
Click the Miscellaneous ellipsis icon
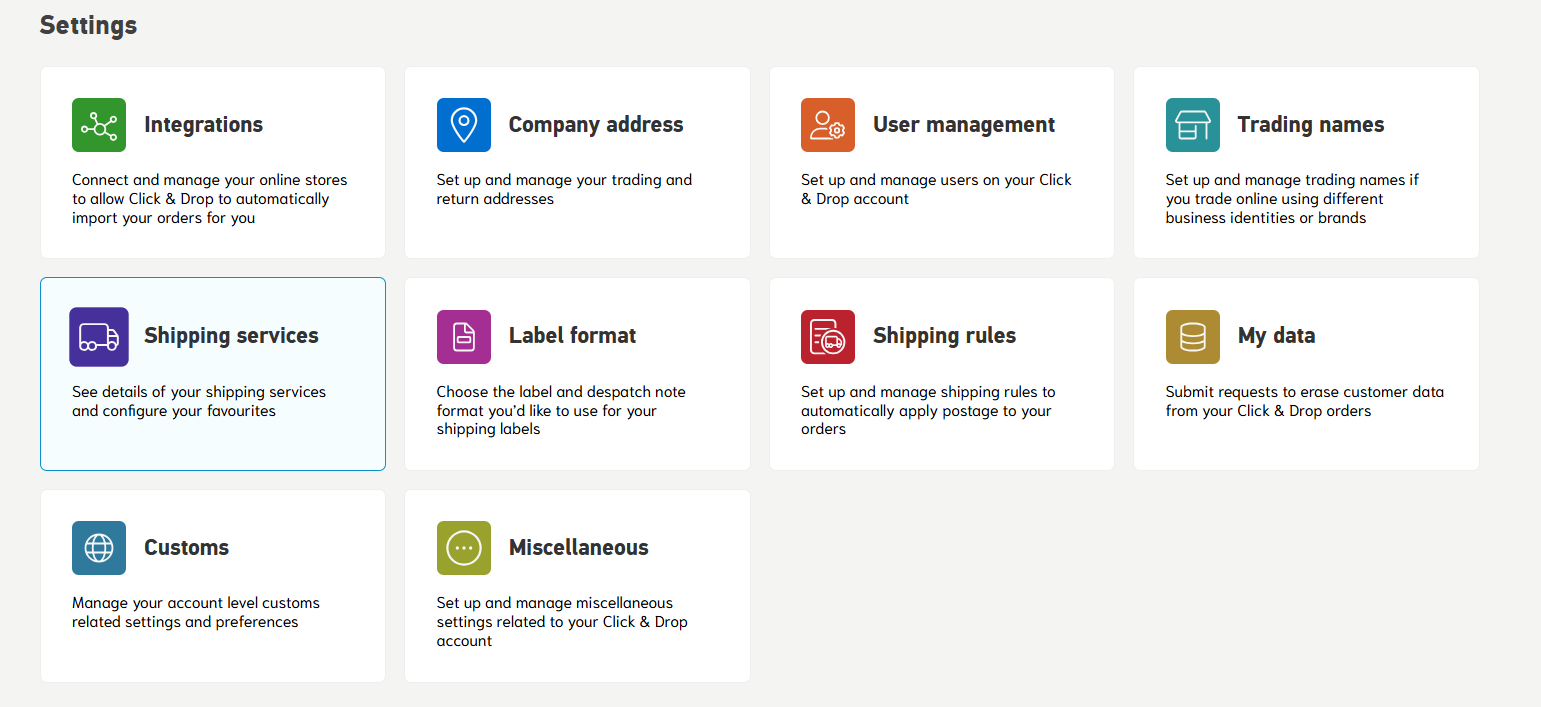(463, 548)
